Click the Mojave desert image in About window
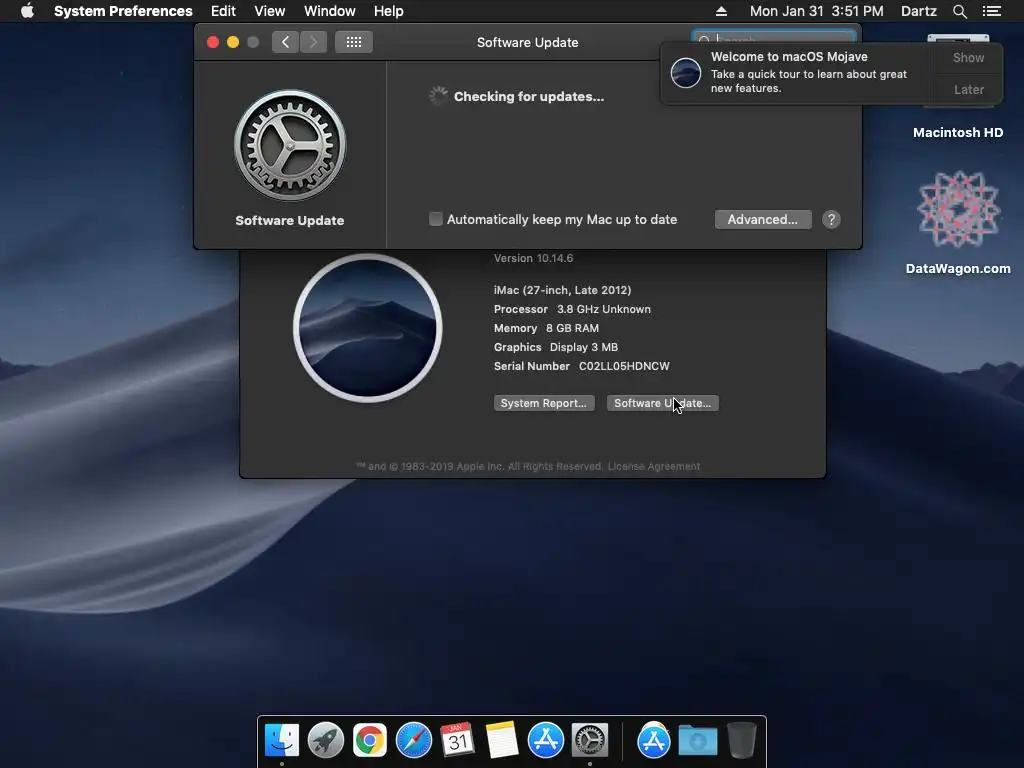The image size is (1024, 768). (x=368, y=328)
